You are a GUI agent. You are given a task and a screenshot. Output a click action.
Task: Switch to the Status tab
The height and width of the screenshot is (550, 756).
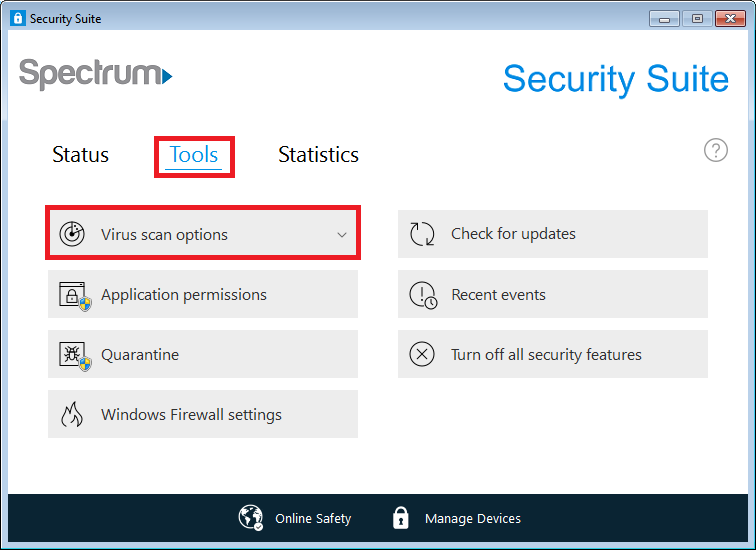(80, 155)
